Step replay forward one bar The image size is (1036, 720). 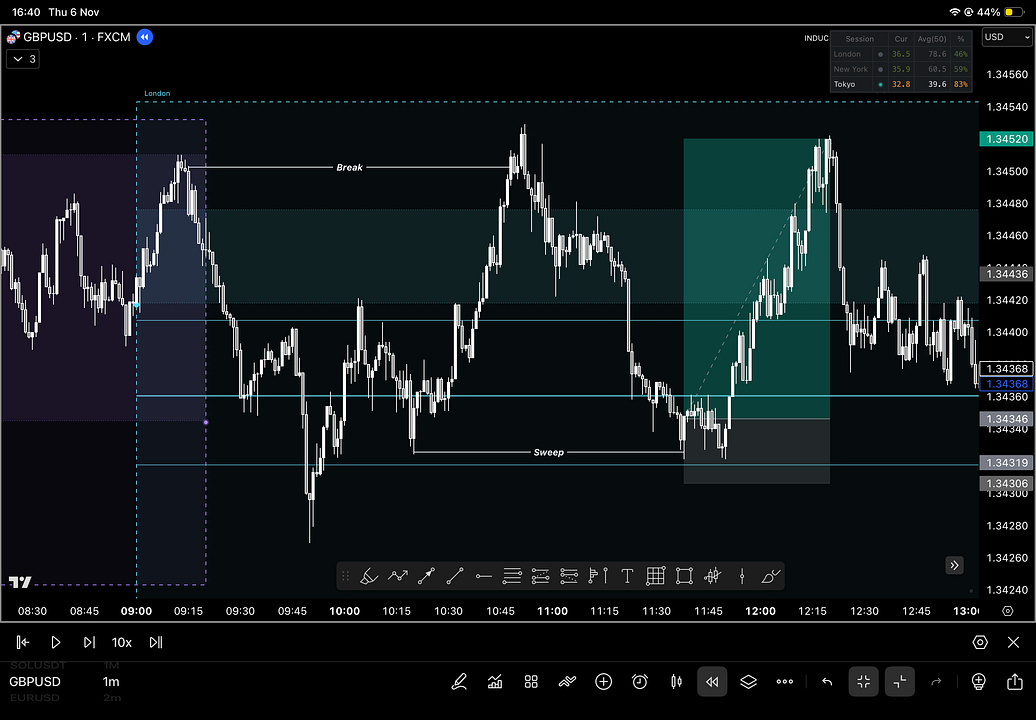click(x=89, y=642)
